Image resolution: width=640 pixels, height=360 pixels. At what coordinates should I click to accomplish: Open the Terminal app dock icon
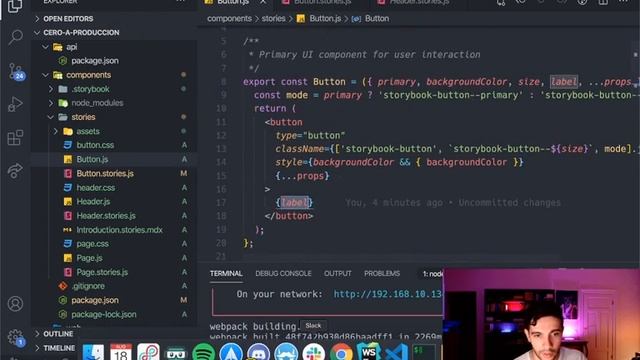tap(423, 352)
